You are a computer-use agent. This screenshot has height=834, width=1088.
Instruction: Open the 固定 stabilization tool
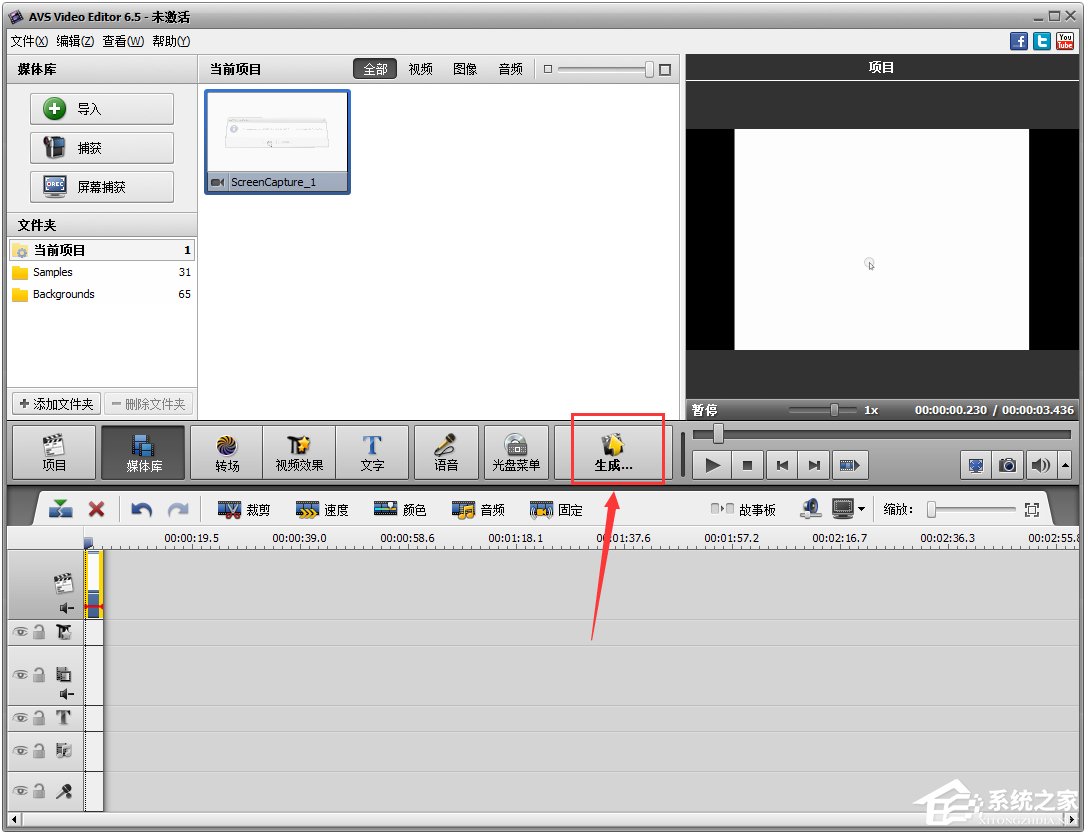pos(556,510)
